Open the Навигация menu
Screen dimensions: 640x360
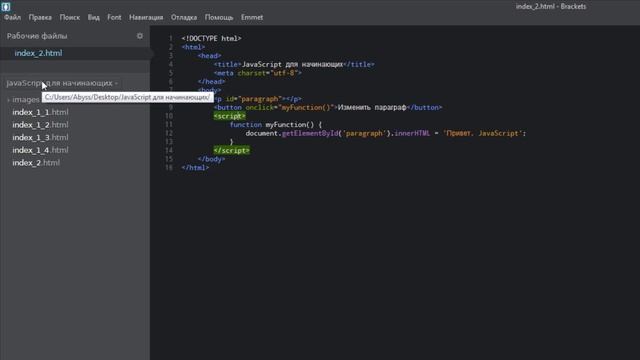146,17
